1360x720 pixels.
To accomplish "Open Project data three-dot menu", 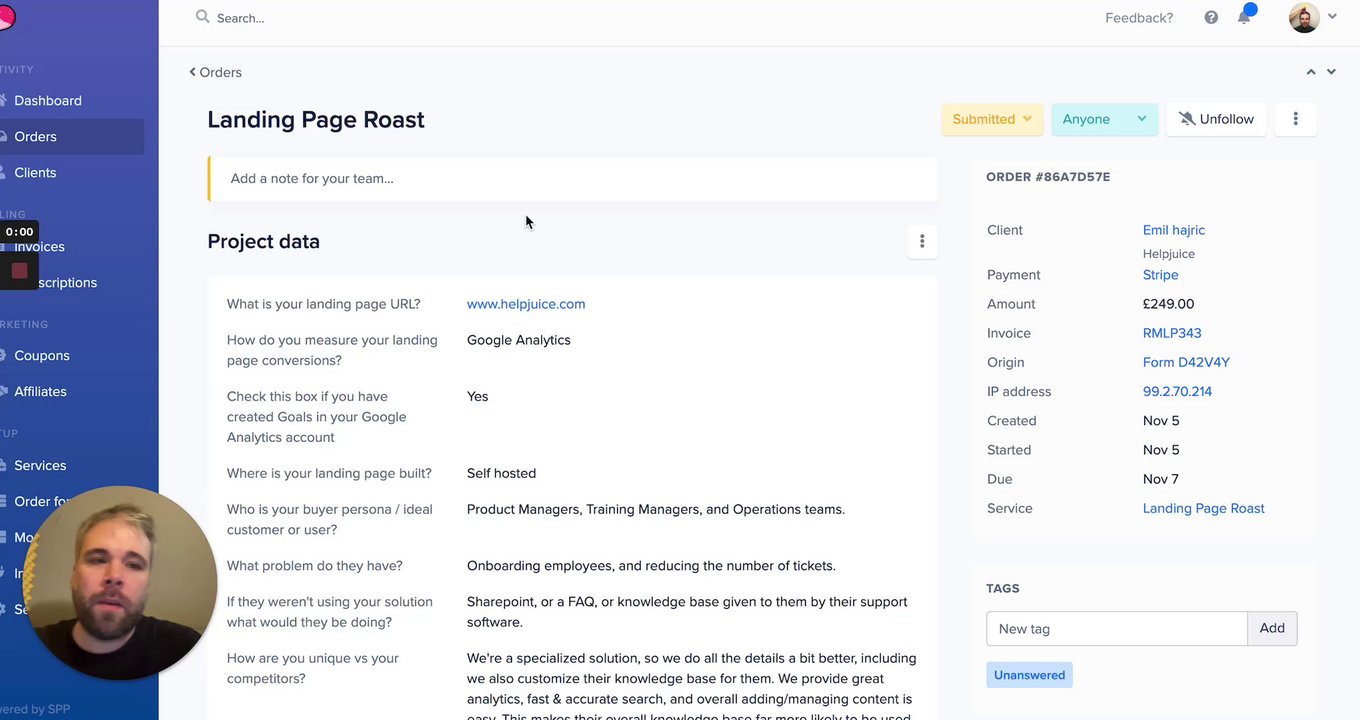I will pos(922,241).
